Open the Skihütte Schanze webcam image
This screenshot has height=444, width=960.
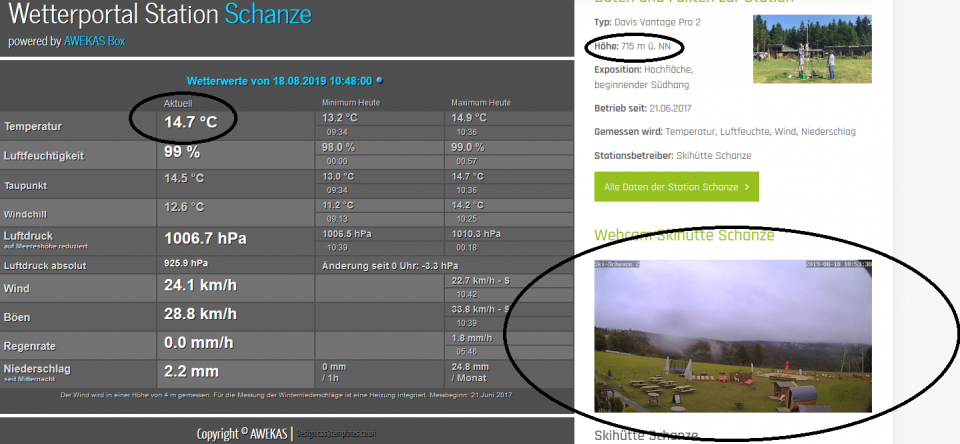point(732,336)
